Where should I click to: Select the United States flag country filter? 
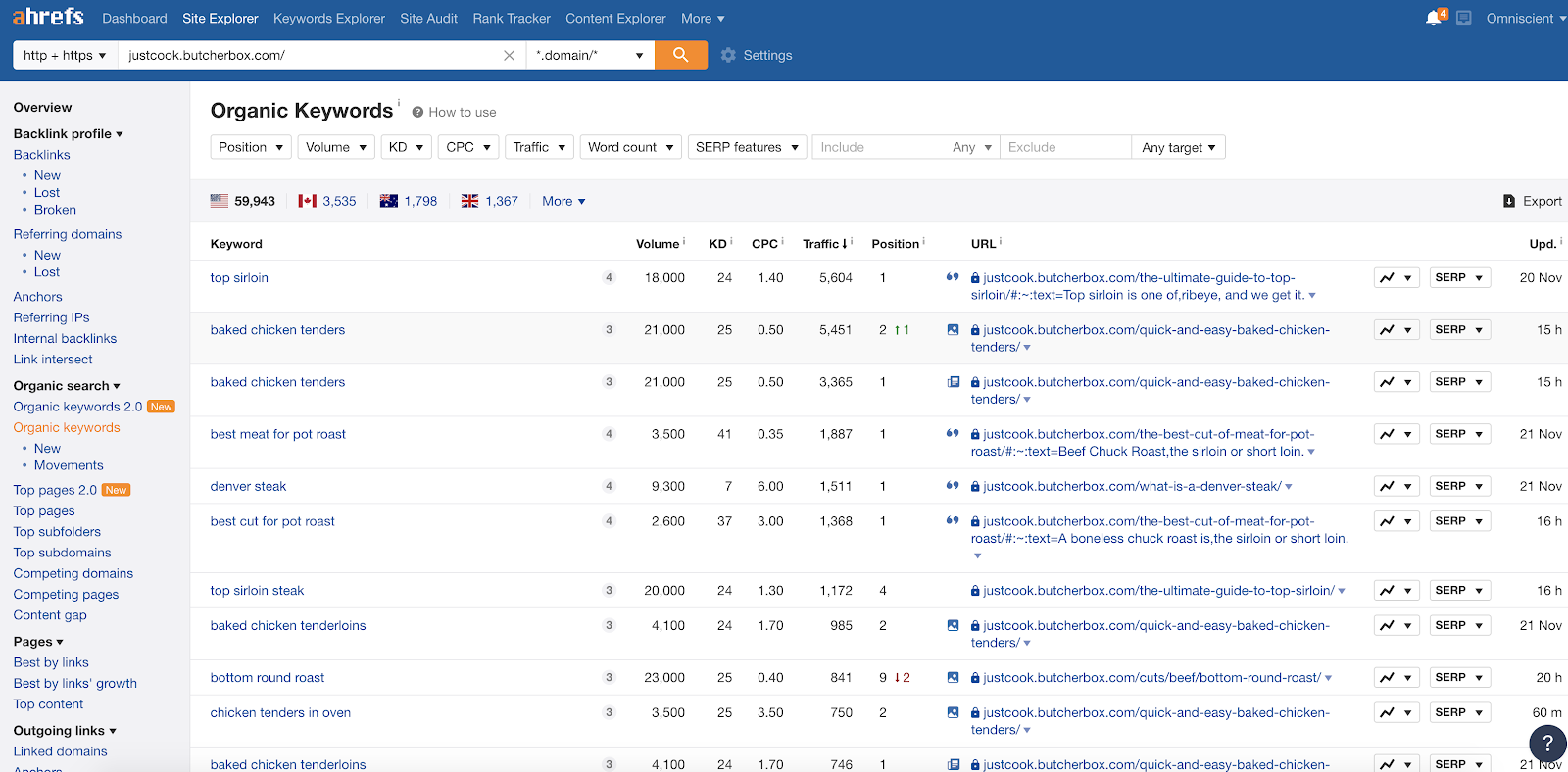click(220, 201)
